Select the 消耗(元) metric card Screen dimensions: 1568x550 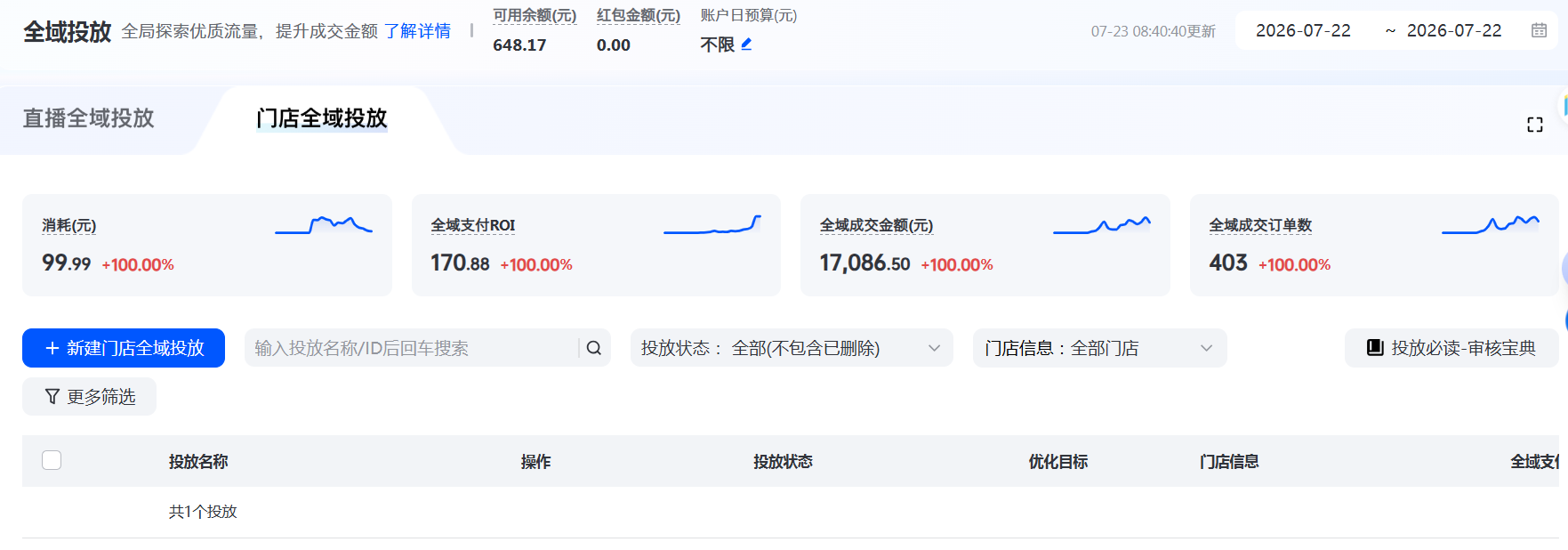coord(207,245)
